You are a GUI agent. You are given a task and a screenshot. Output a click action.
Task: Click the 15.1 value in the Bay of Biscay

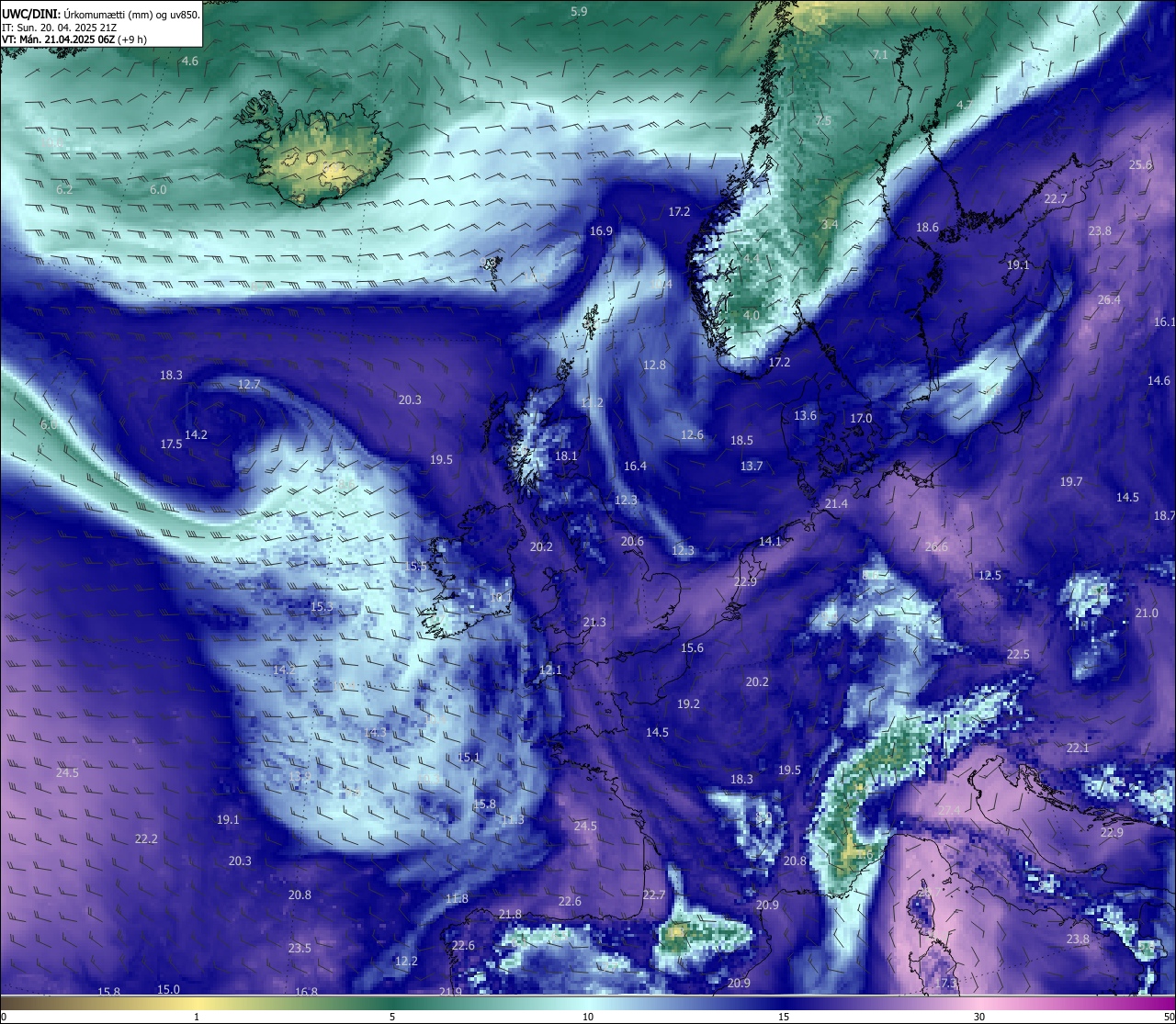[x=469, y=758]
